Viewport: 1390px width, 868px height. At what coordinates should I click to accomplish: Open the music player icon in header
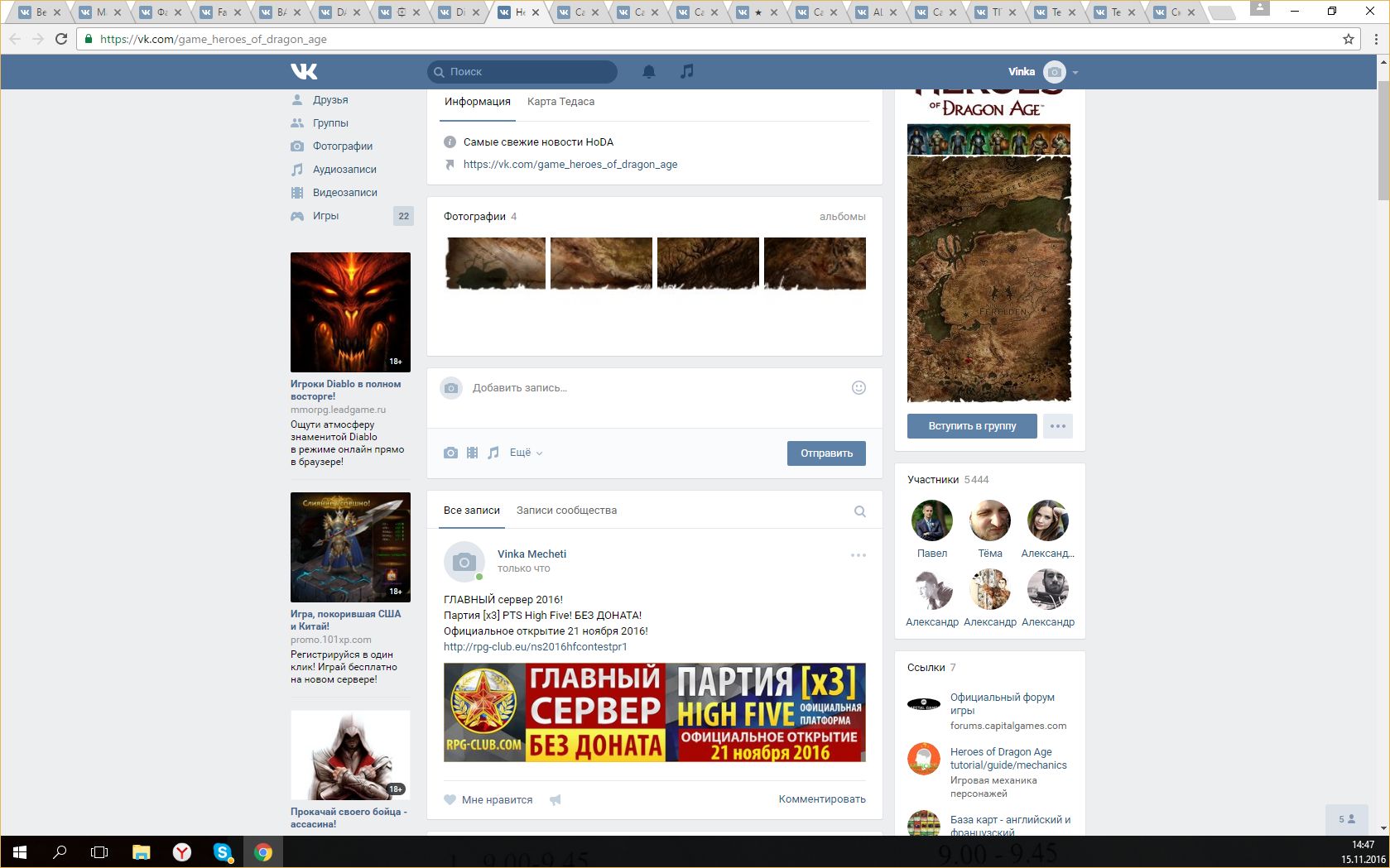coord(687,72)
